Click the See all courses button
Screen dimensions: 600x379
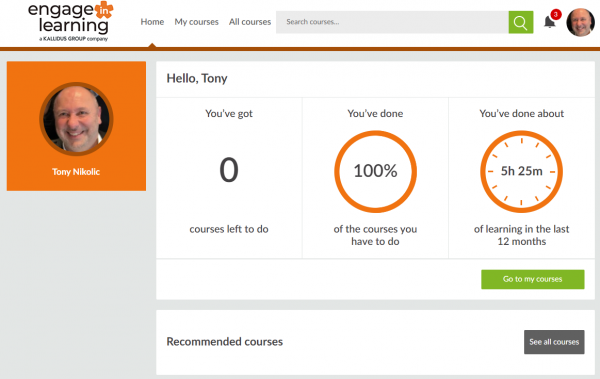pyautogui.click(x=554, y=342)
